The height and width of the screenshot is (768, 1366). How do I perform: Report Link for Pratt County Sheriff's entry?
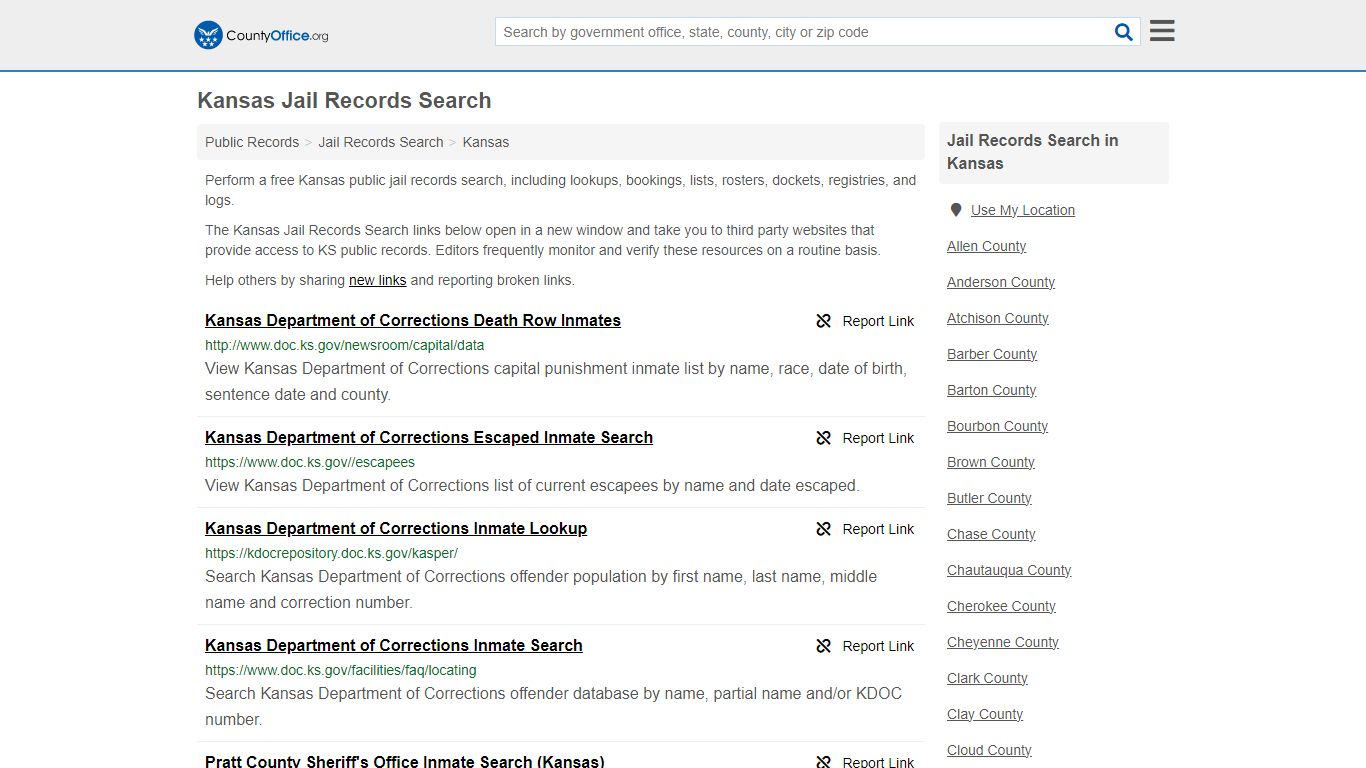pyautogui.click(x=878, y=761)
